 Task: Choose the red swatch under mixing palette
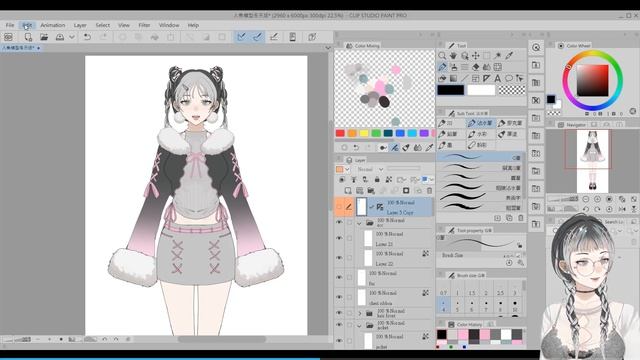click(340, 133)
